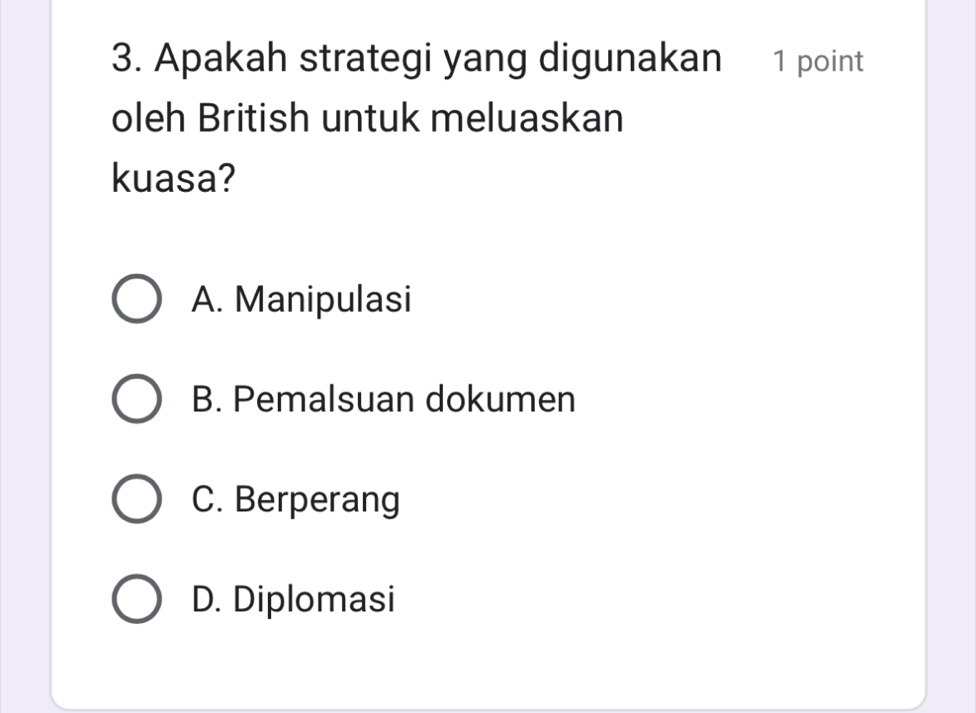The width and height of the screenshot is (976, 713).
Task: Tick the last answer option circle
Action: coord(136,601)
